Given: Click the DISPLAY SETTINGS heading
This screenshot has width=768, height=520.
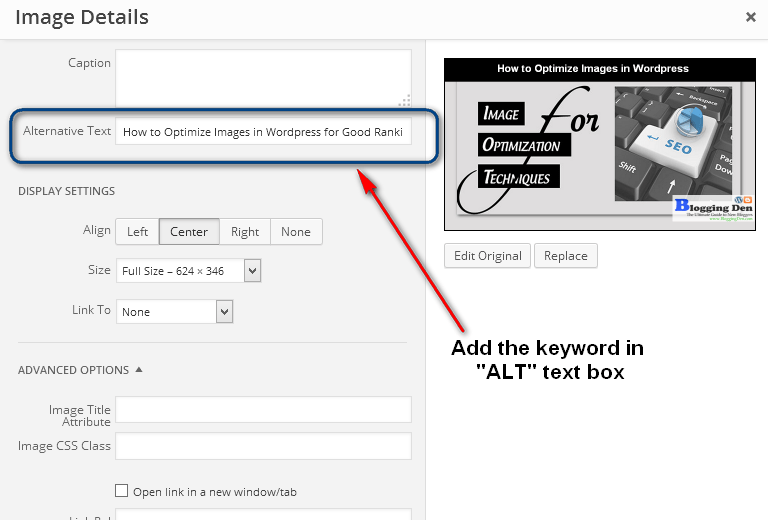Looking at the screenshot, I should pyautogui.click(x=67, y=191).
